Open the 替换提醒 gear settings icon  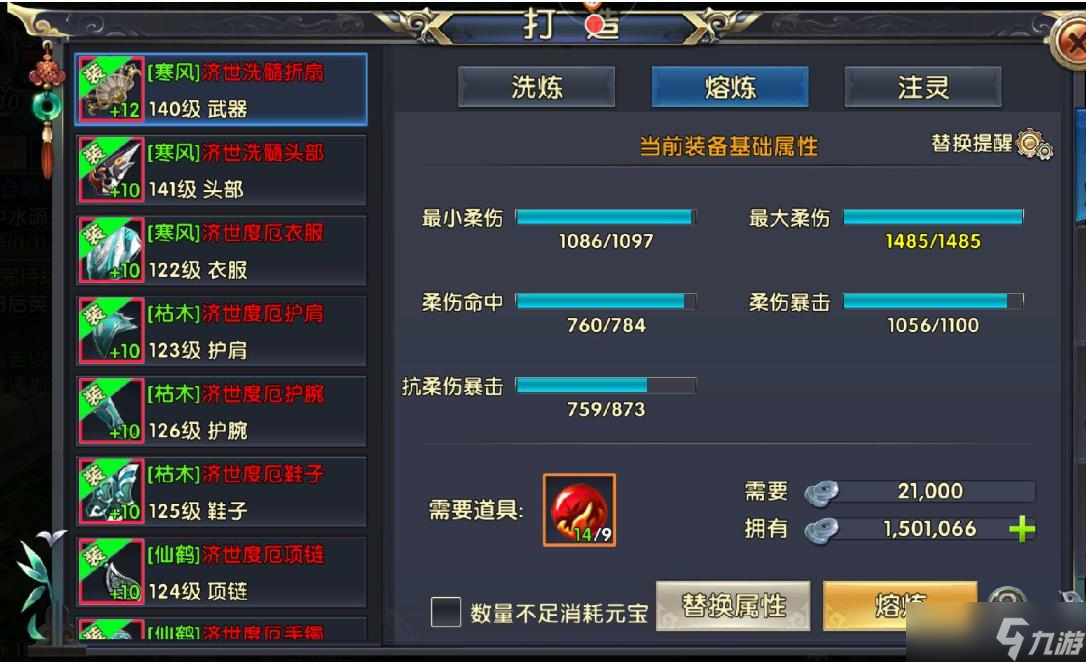point(1034,145)
